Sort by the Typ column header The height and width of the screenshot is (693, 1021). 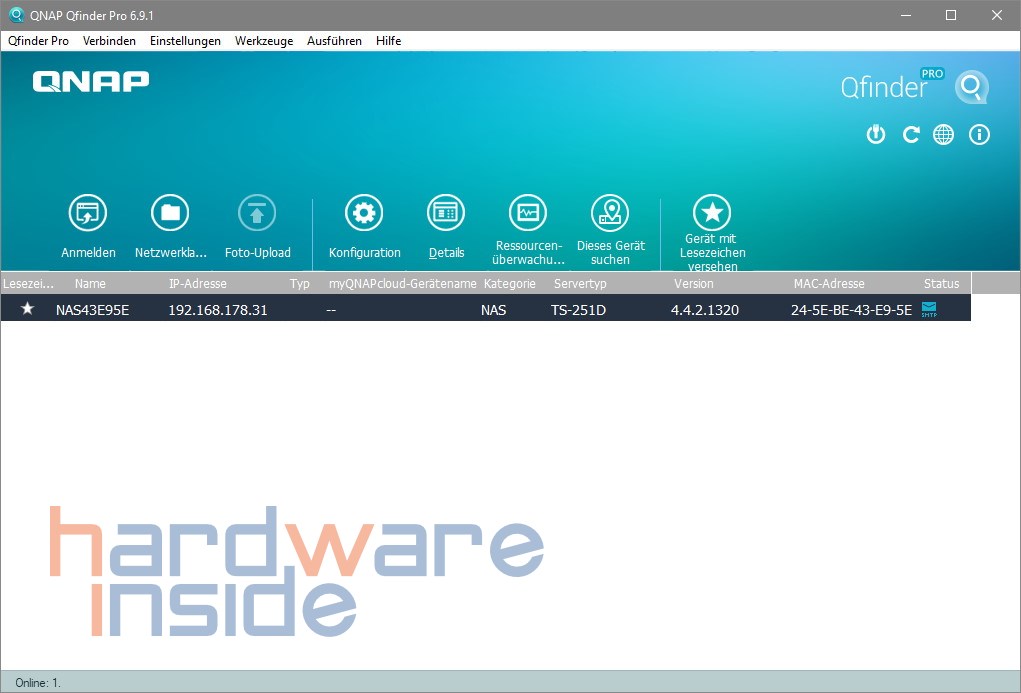(300, 284)
